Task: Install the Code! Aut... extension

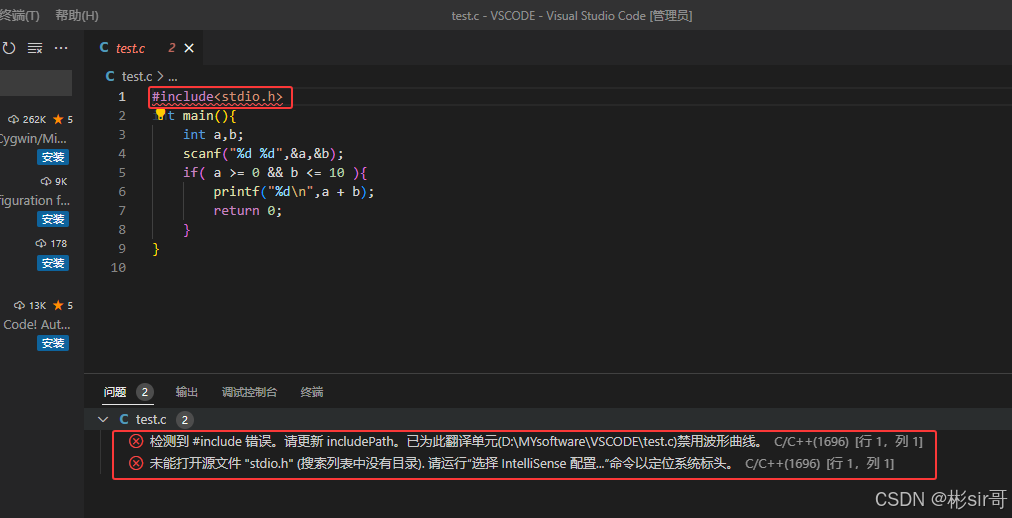Action: tap(53, 343)
